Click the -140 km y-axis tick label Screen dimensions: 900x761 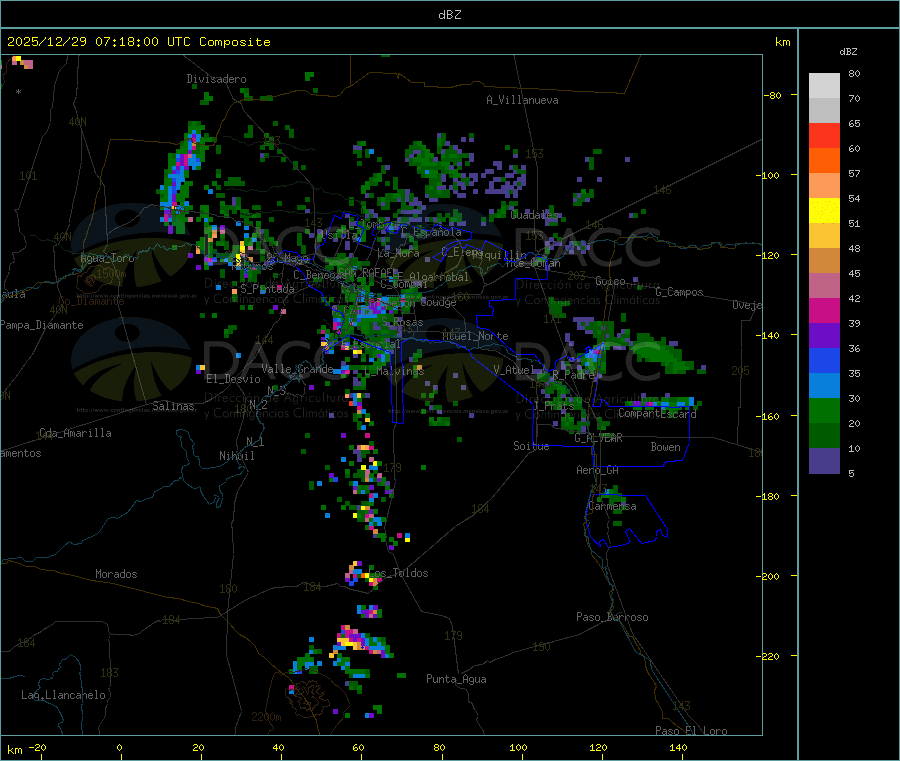pos(767,336)
